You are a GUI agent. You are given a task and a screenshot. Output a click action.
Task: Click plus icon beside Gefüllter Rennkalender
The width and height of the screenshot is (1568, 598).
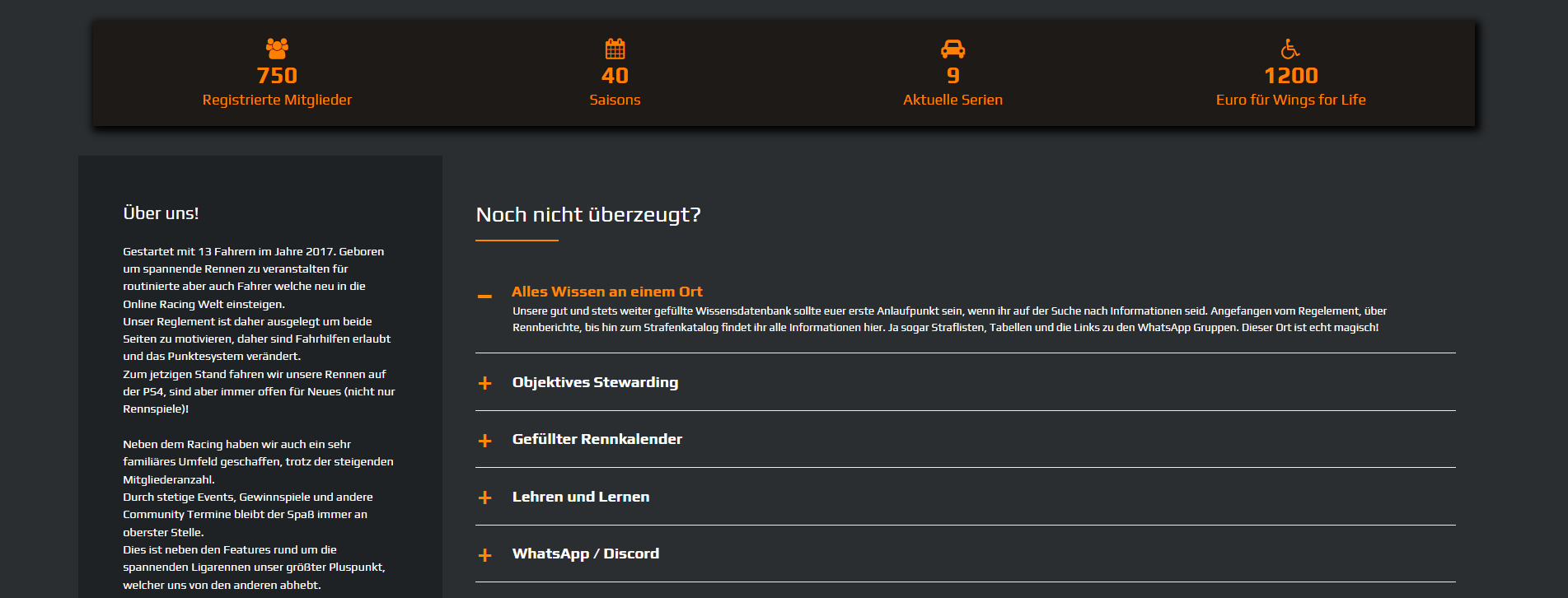[484, 441]
